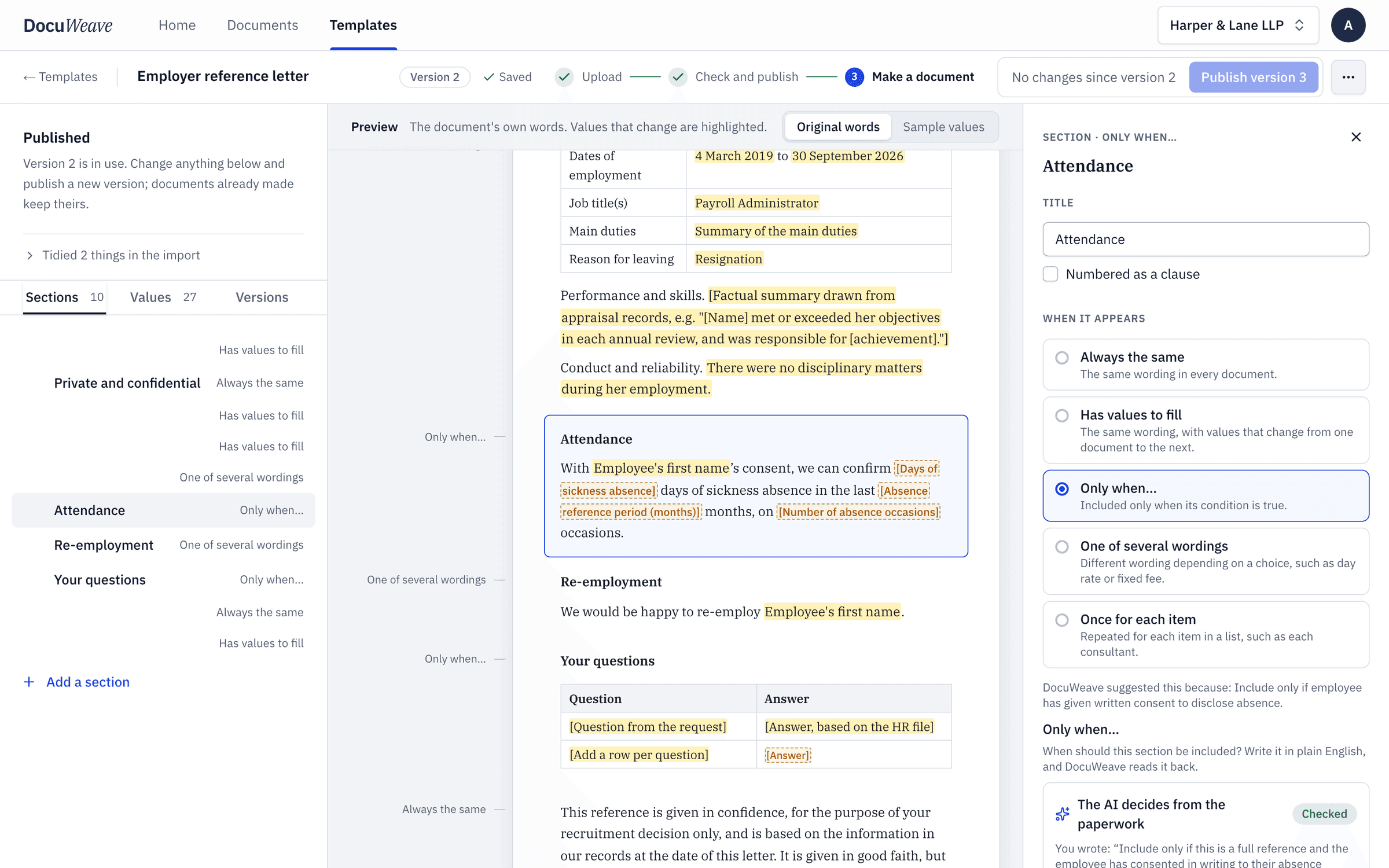Screen dimensions: 1389x868
Task: Open the user avatar A menu
Action: tap(1348, 25)
